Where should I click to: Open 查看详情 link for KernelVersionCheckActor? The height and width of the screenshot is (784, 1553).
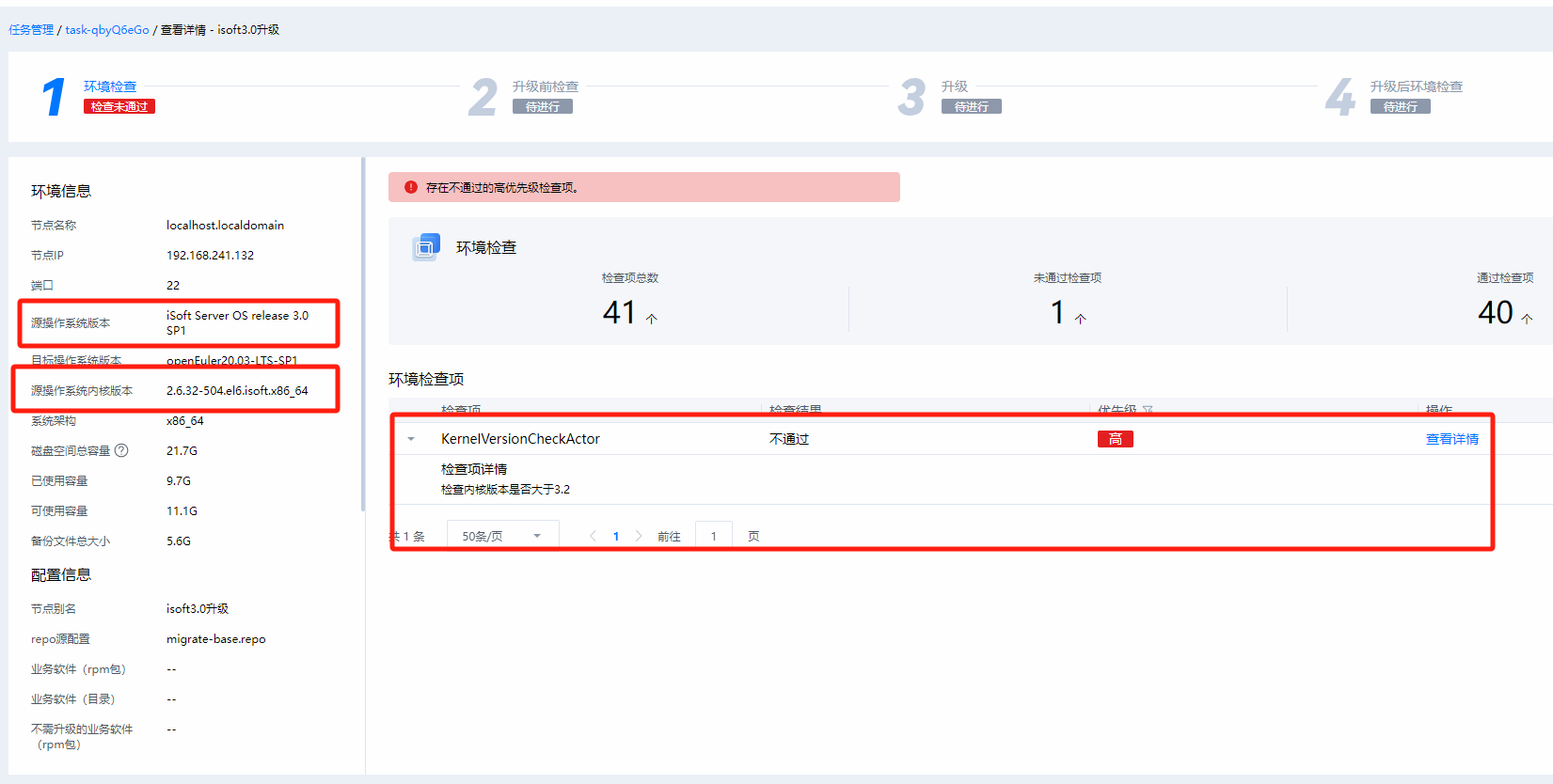pos(1451,439)
